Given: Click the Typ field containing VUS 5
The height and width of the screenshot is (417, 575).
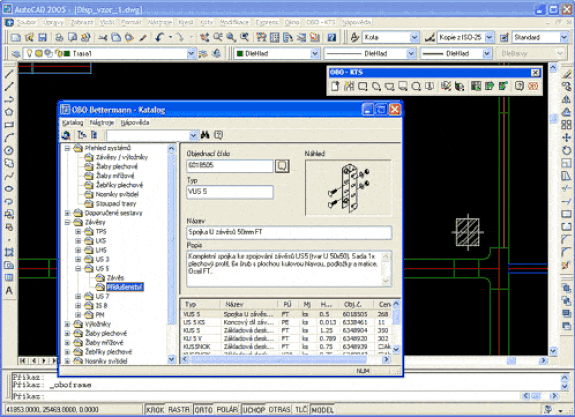Looking at the screenshot, I should [x=230, y=192].
